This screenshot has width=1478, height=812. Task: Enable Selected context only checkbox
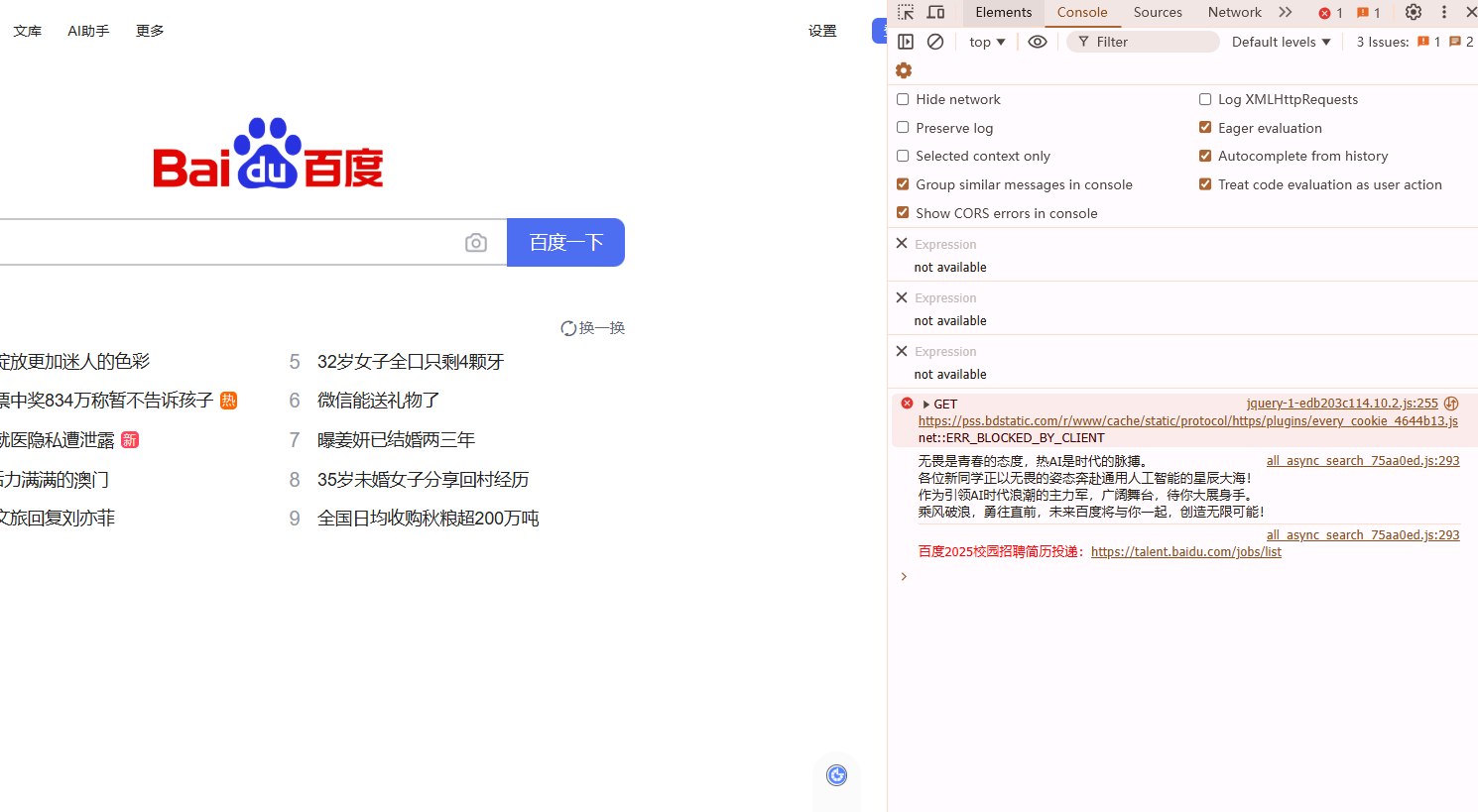click(903, 156)
